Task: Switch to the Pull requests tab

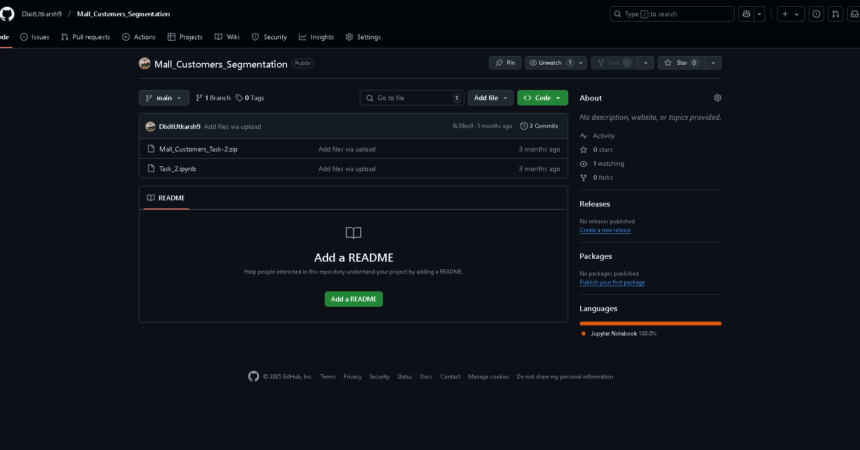Action: pos(86,37)
